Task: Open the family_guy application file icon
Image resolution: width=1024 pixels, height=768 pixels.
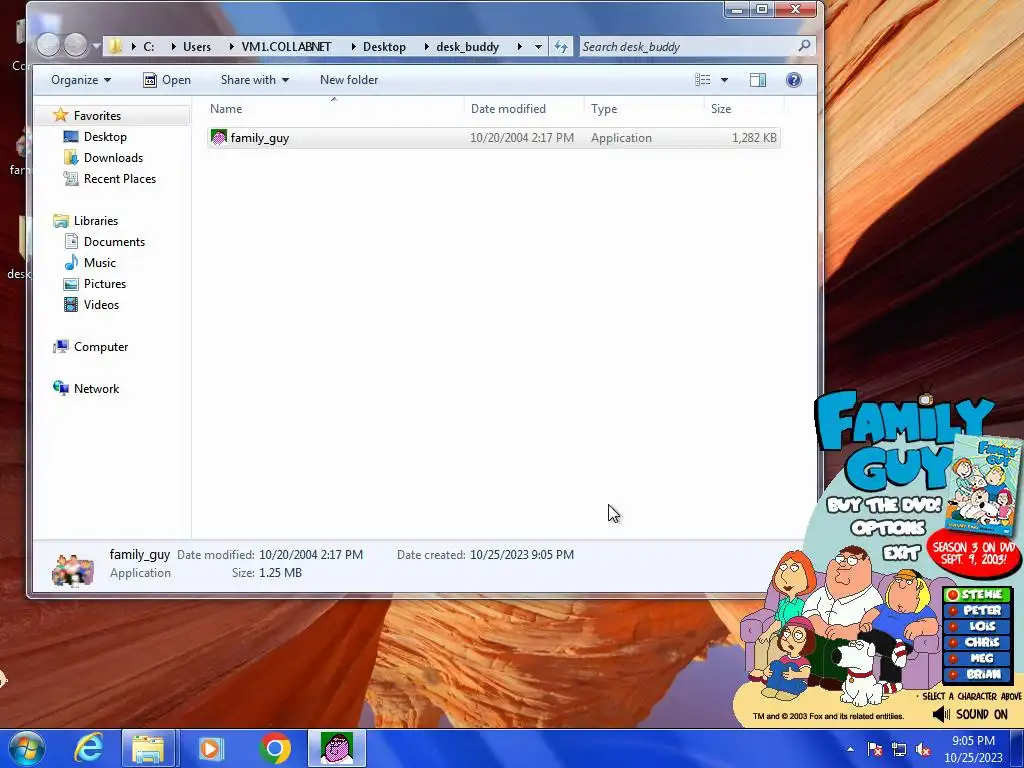Action: click(x=218, y=137)
